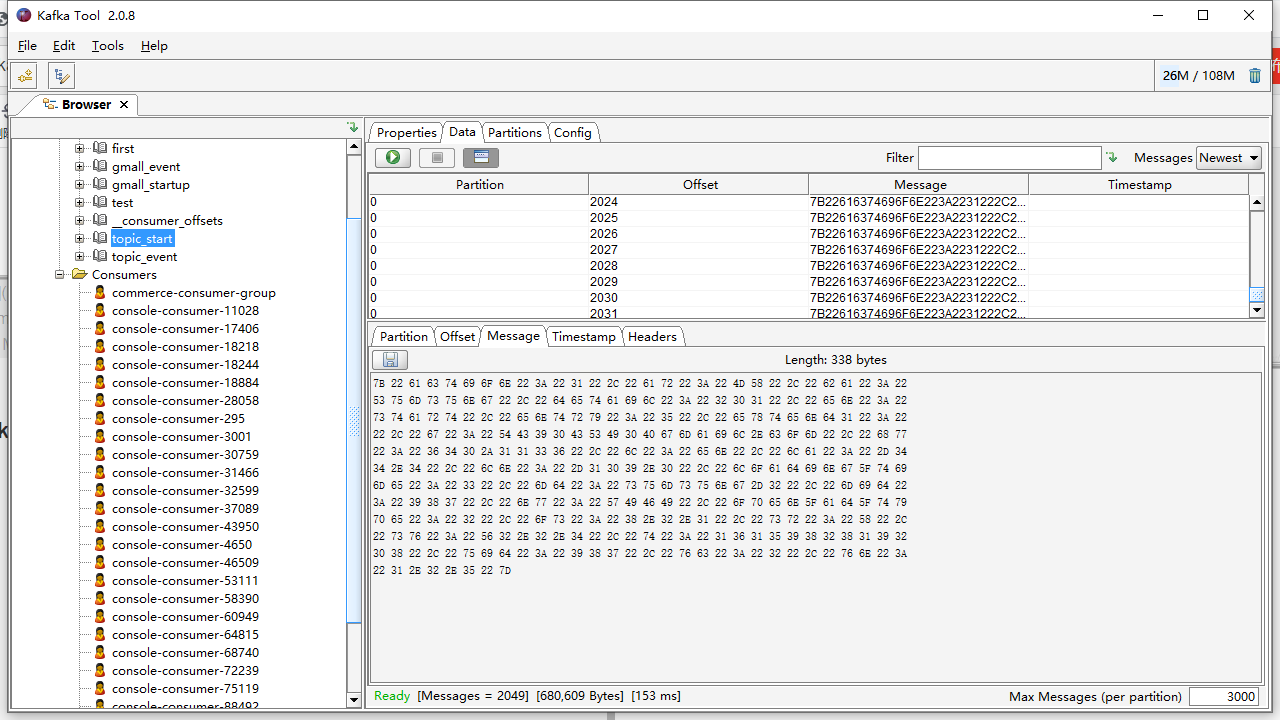The image size is (1280, 720).
Task: Click the browser tree scroll down arrow
Action: (354, 700)
